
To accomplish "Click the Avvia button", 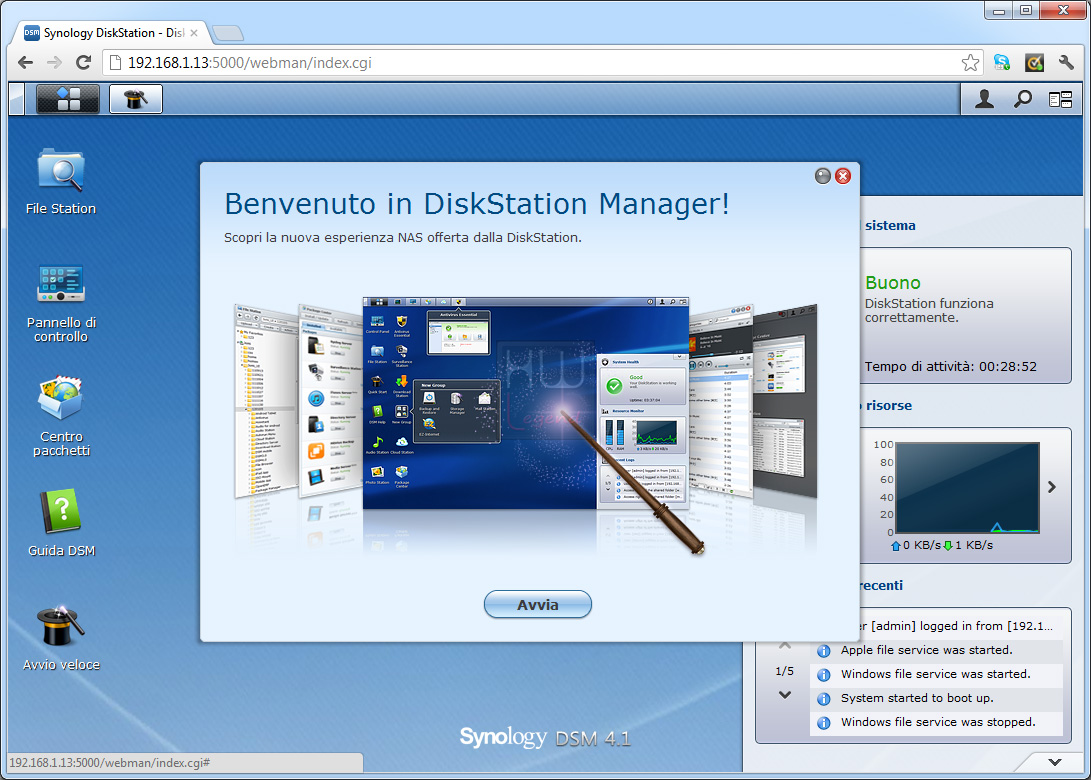I will (x=538, y=605).
